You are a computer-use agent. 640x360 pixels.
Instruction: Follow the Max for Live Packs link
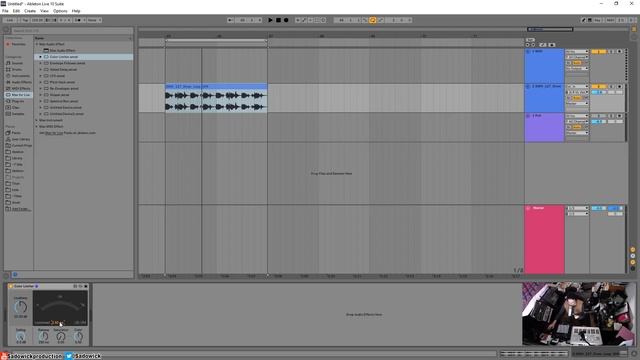click(54, 133)
